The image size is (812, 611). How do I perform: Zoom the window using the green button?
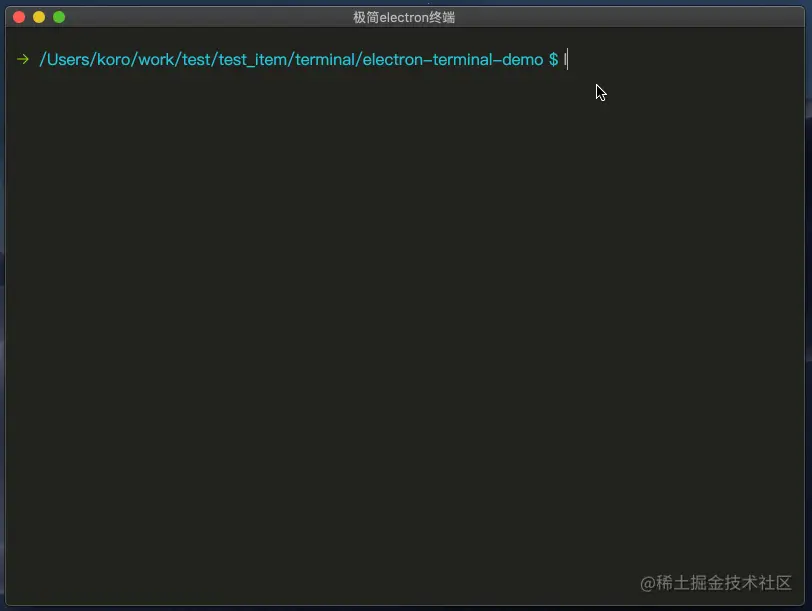pyautogui.click(x=59, y=17)
